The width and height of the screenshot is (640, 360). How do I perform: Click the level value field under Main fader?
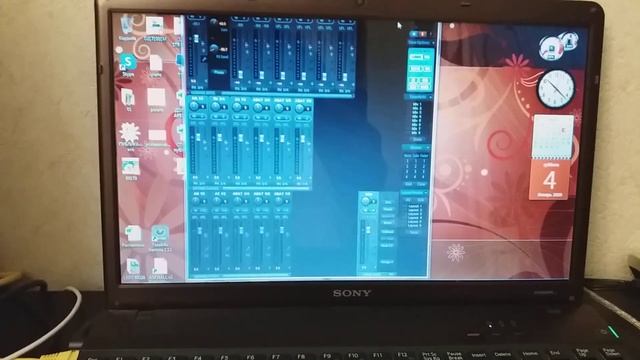[364, 267]
